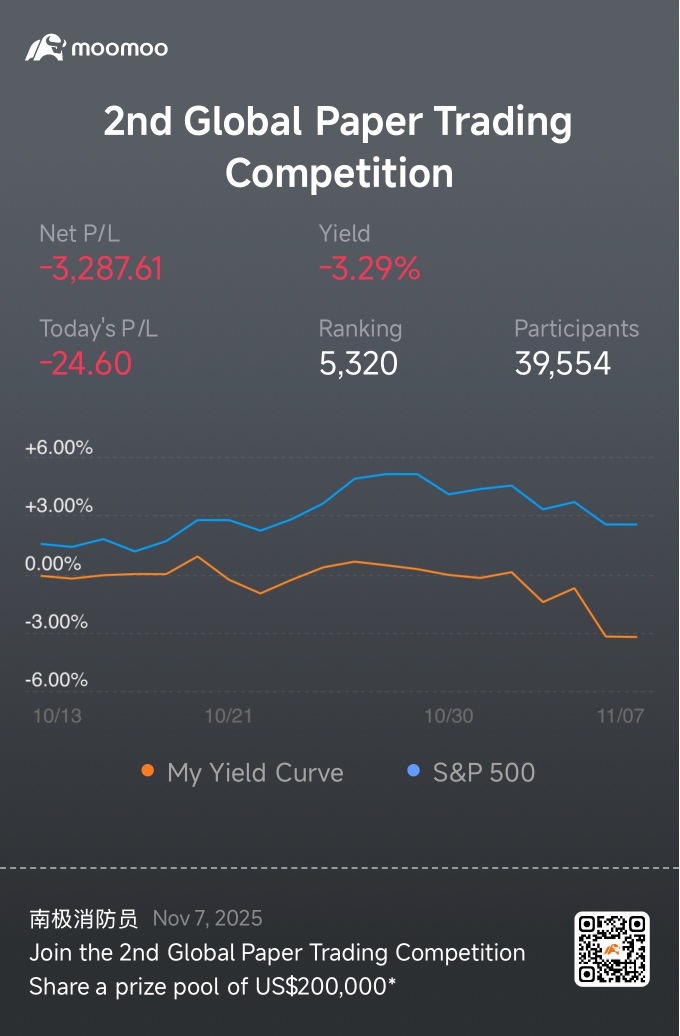Click the 2nd Global Paper Trading Competition title
Viewport: 680px width, 1036px height.
[x=339, y=147]
